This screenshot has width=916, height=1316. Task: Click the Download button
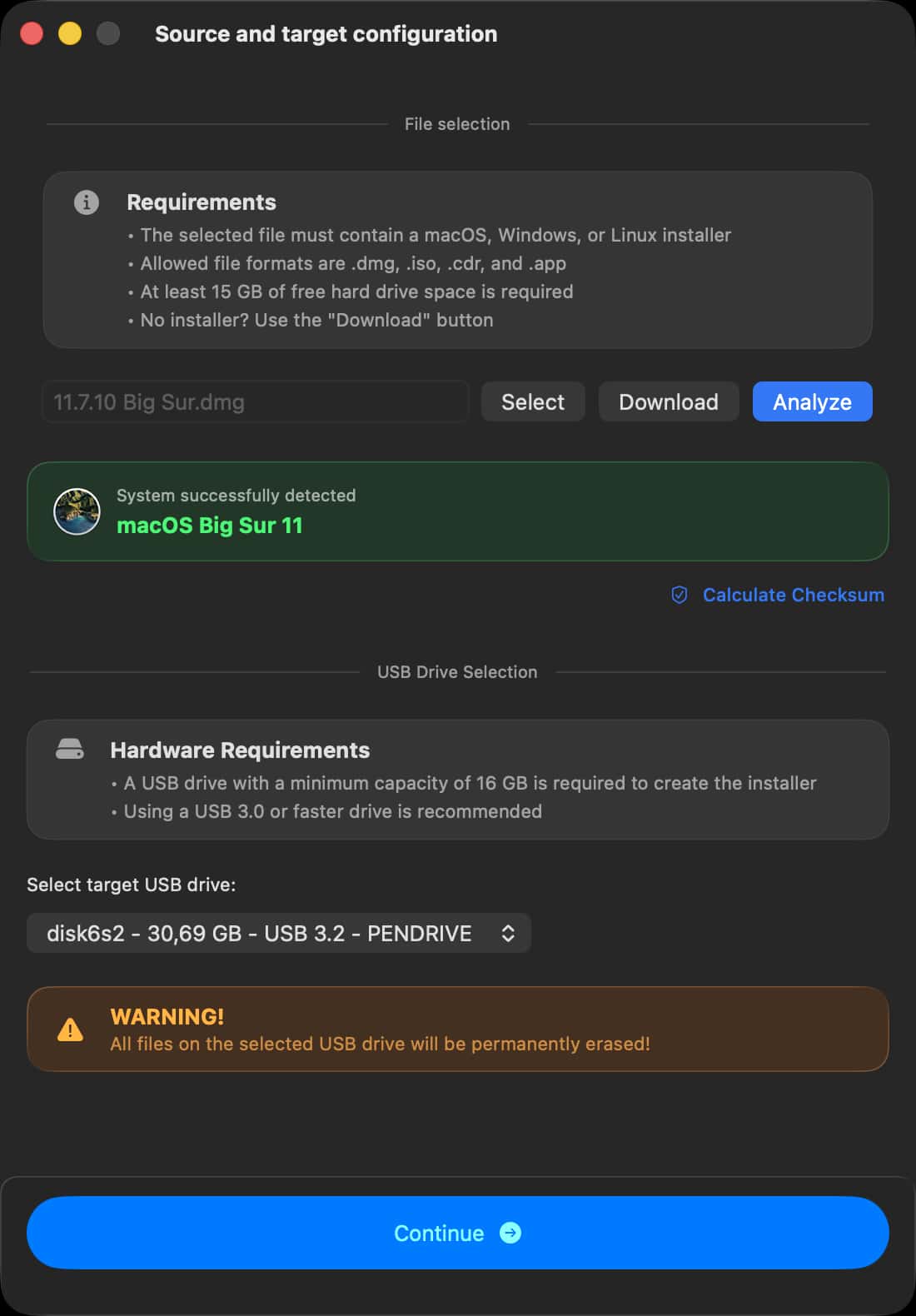pos(669,401)
